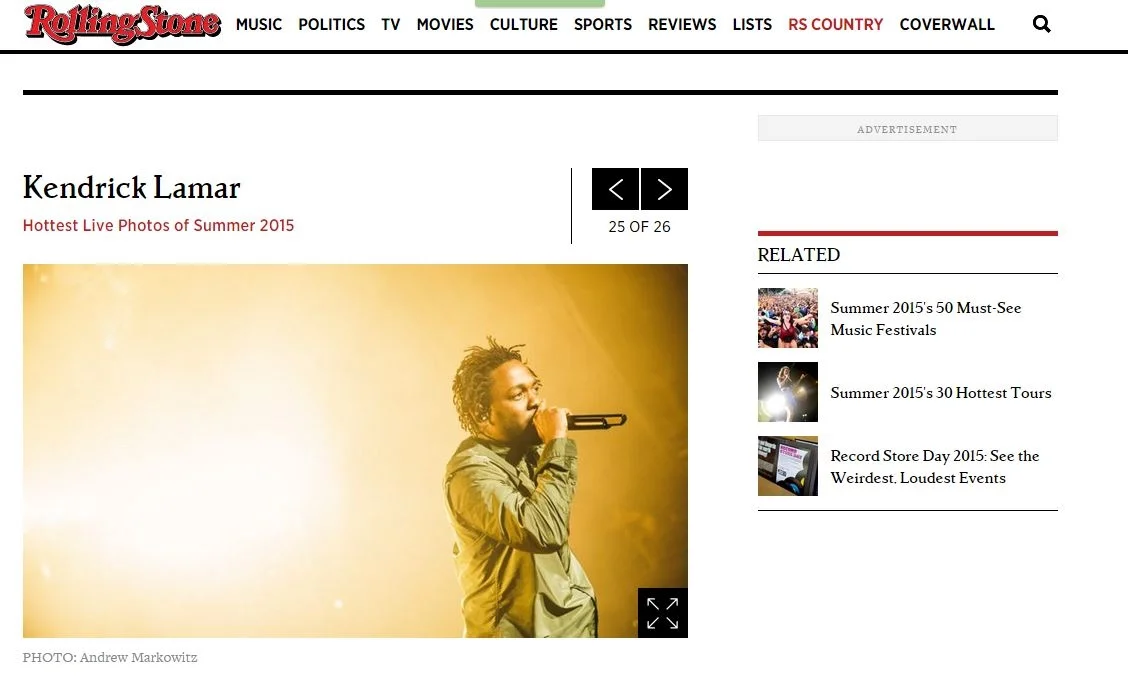The width and height of the screenshot is (1128, 683).
Task: Select the Sports menu item
Action: point(603,24)
